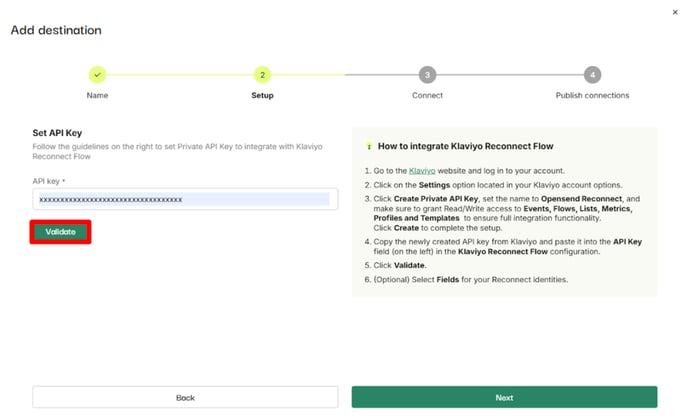Screen dimensions: 688x418
Task: Focus the API key input field
Action: pyautogui.click(x=185, y=199)
